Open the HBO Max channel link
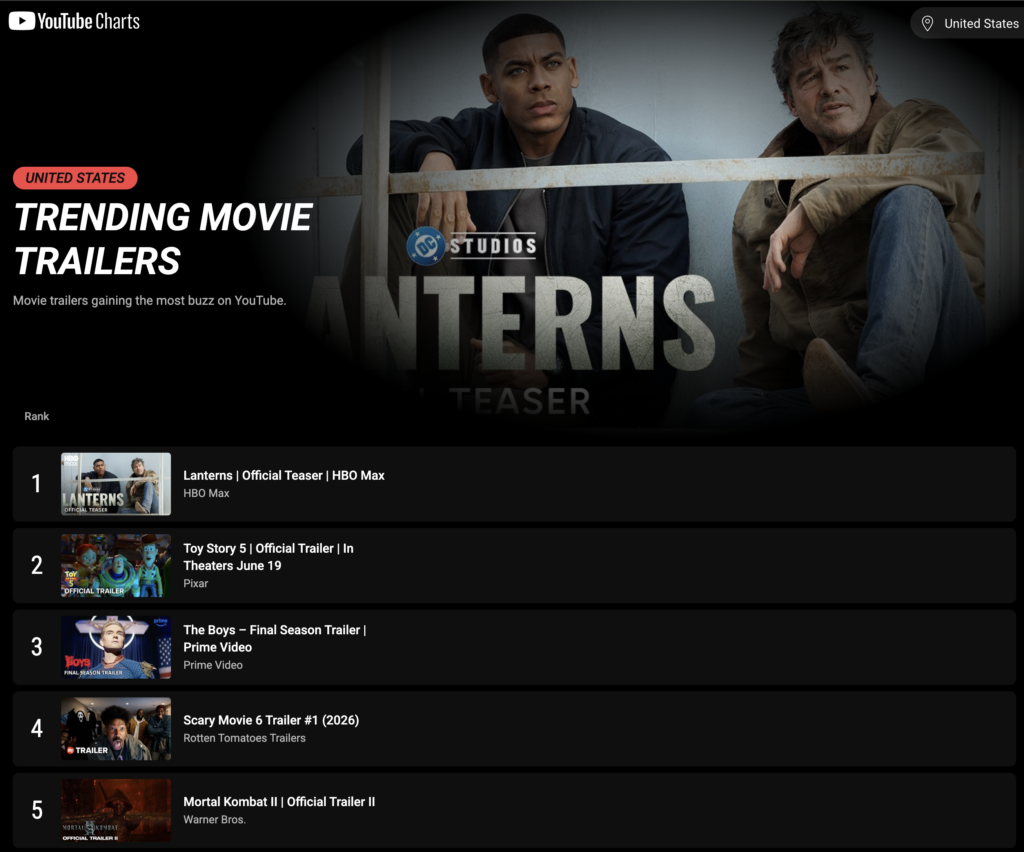This screenshot has width=1024, height=852. [206, 493]
